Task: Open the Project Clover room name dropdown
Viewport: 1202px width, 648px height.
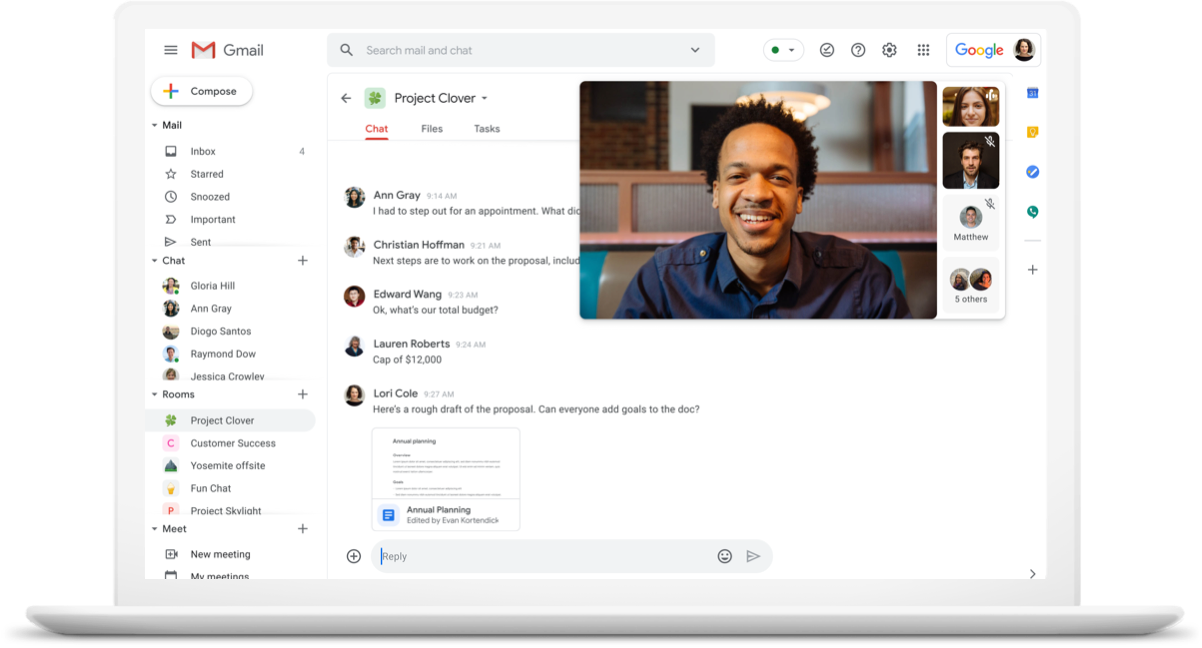Action: [x=485, y=98]
